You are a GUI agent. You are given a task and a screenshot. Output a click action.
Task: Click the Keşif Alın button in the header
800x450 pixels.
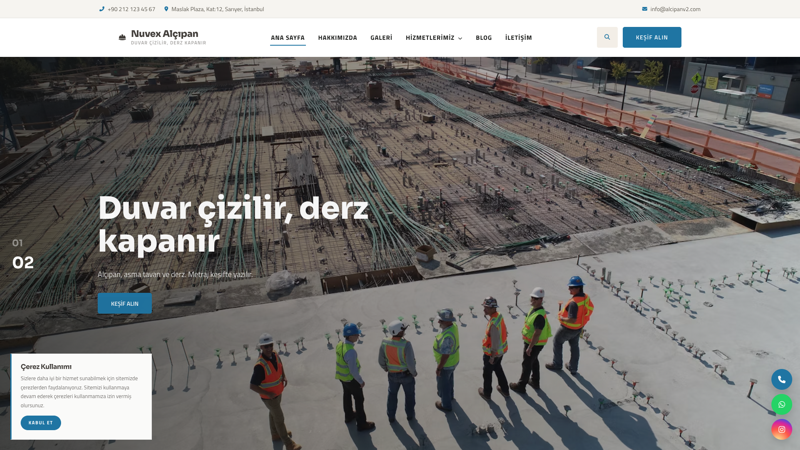tap(652, 37)
